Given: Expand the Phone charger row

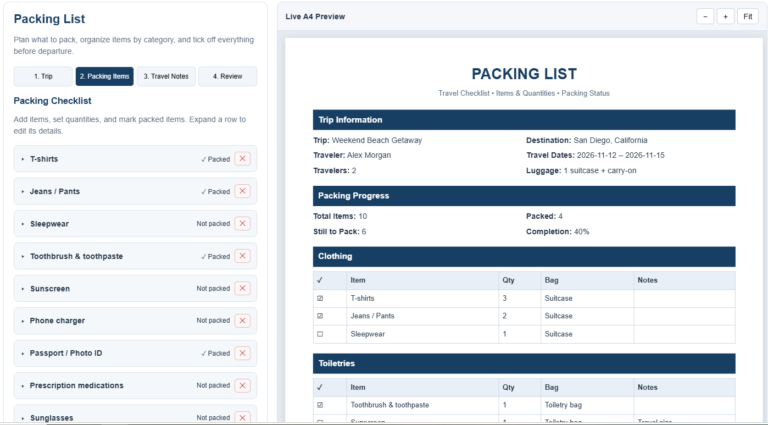Looking at the screenshot, I should (x=23, y=321).
